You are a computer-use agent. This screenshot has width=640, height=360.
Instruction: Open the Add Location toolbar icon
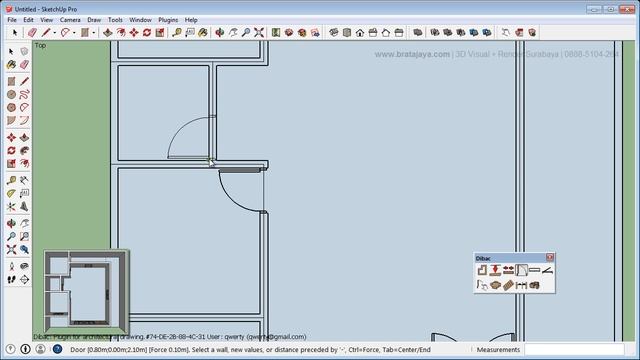pyautogui.click(x=276, y=32)
